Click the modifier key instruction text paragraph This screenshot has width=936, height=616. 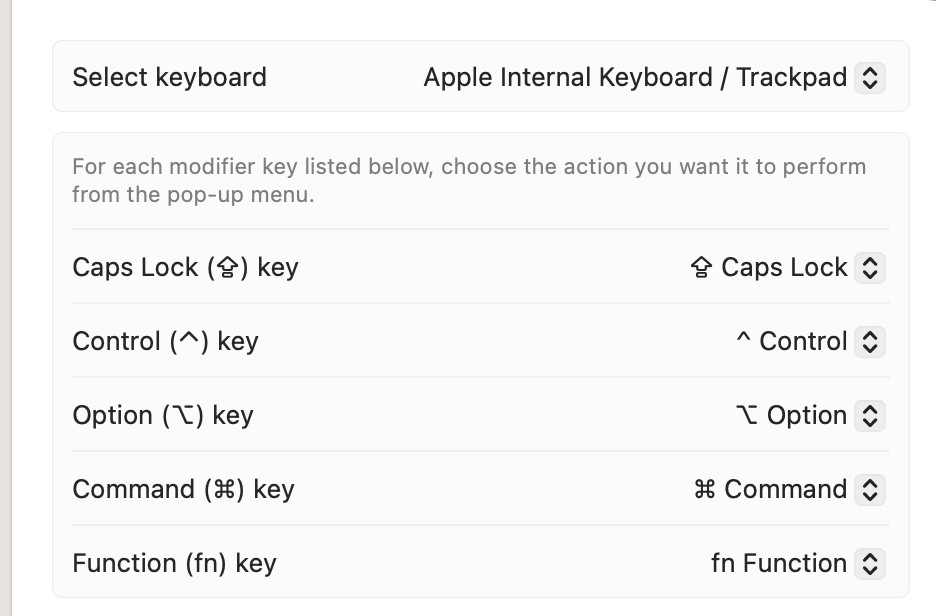pyautogui.click(x=469, y=180)
